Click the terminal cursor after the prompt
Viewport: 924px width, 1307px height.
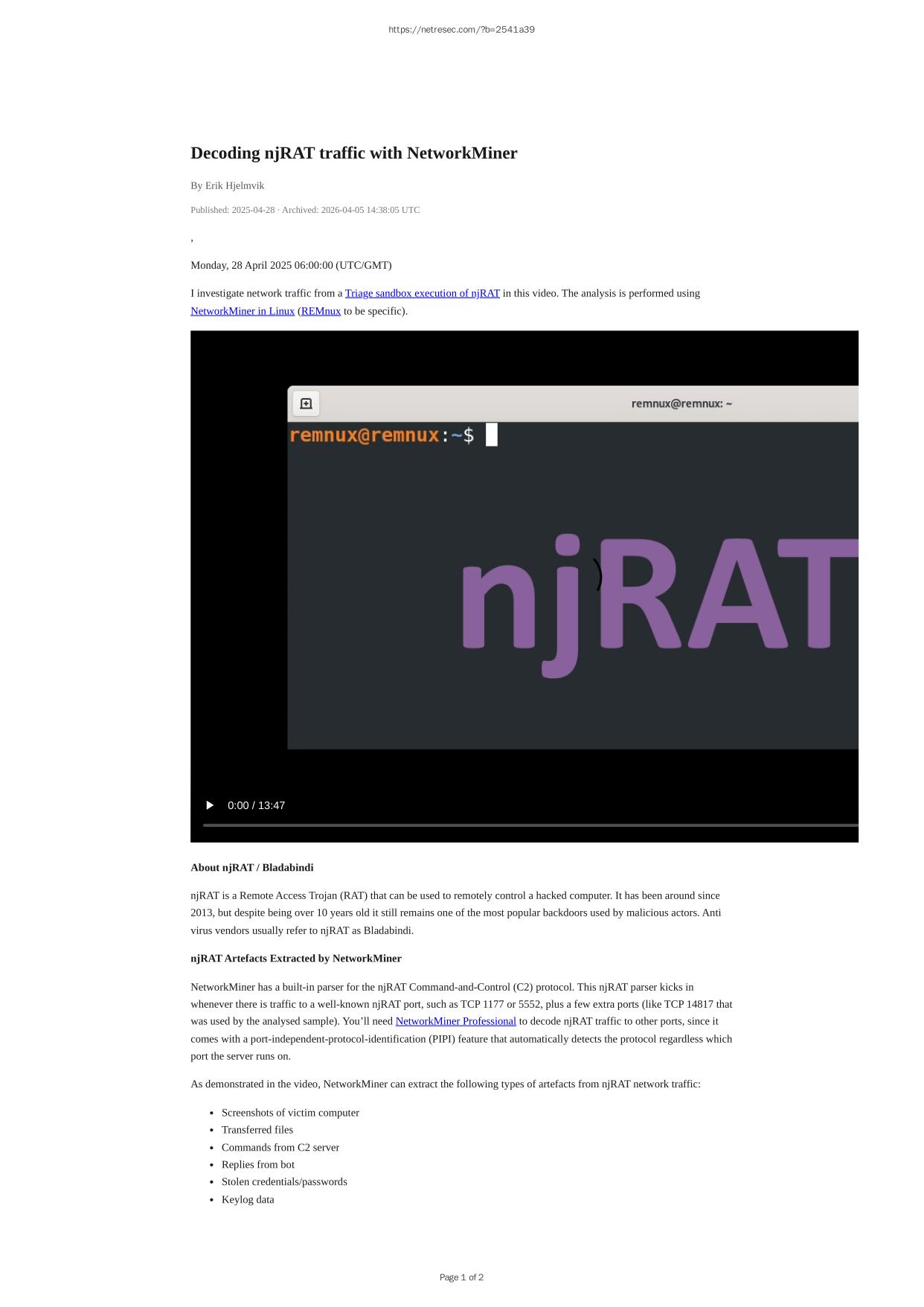click(491, 435)
